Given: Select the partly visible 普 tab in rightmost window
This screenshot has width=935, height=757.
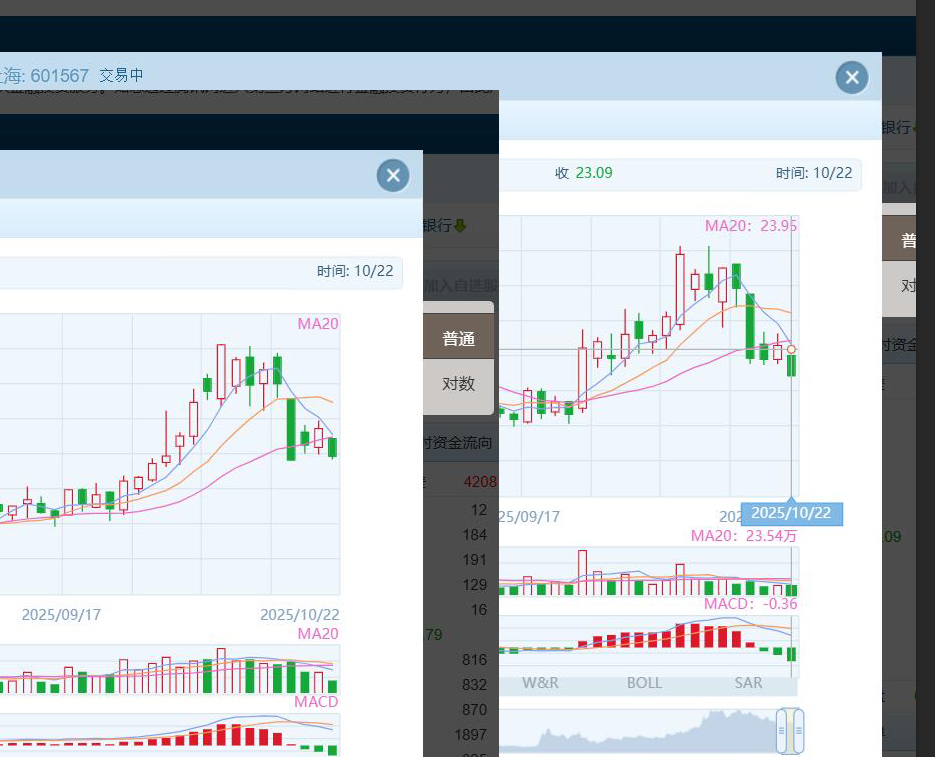Looking at the screenshot, I should tap(899, 240).
